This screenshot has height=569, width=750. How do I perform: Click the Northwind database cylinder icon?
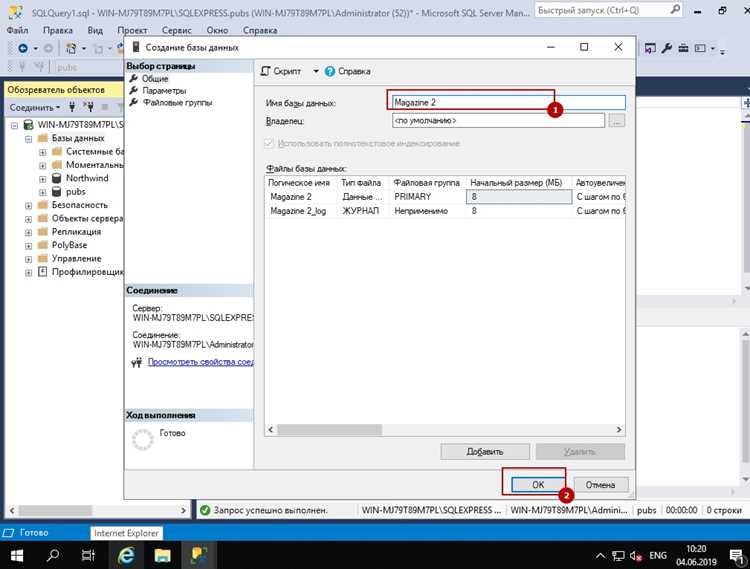[56, 178]
